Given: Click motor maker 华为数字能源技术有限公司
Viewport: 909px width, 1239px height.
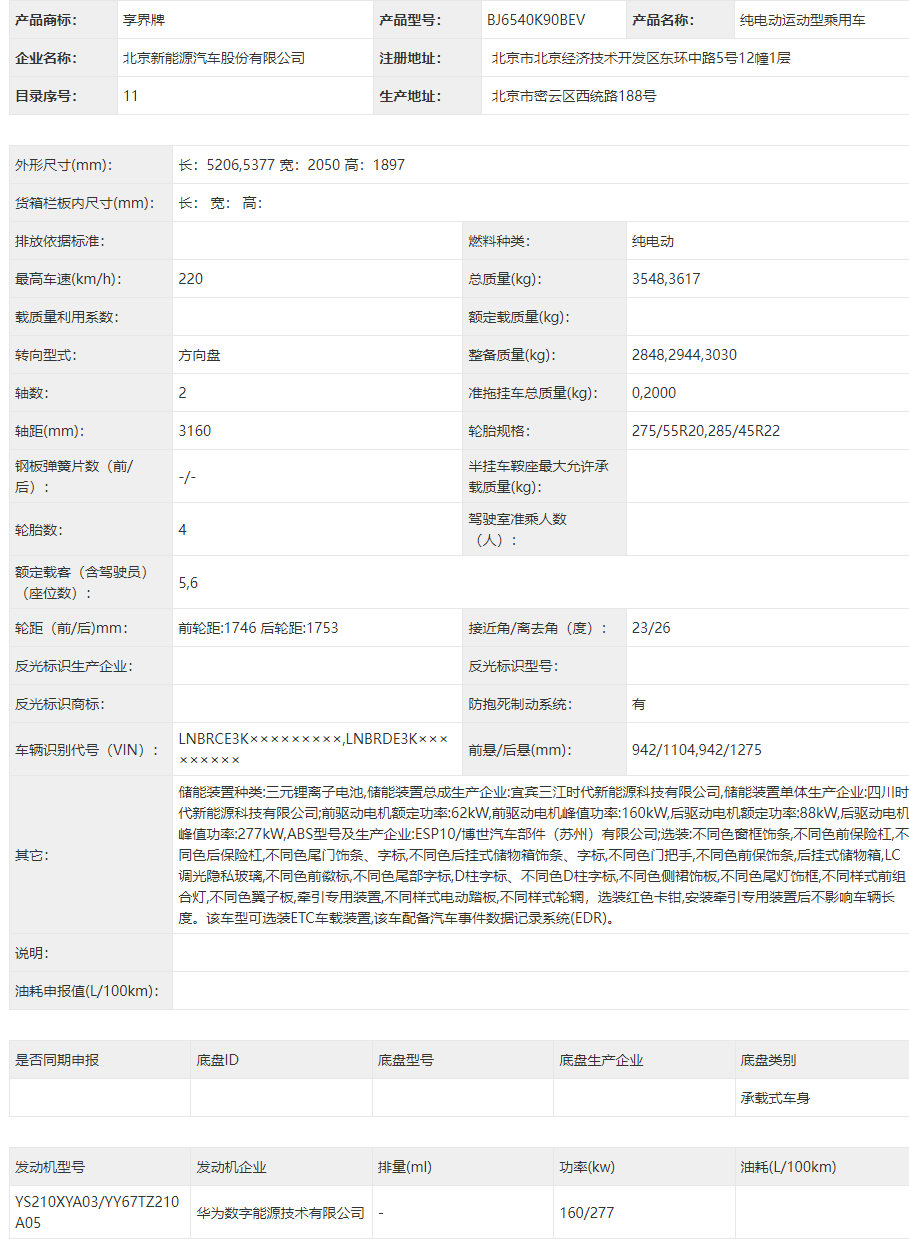Looking at the screenshot, I should pos(281,1213).
